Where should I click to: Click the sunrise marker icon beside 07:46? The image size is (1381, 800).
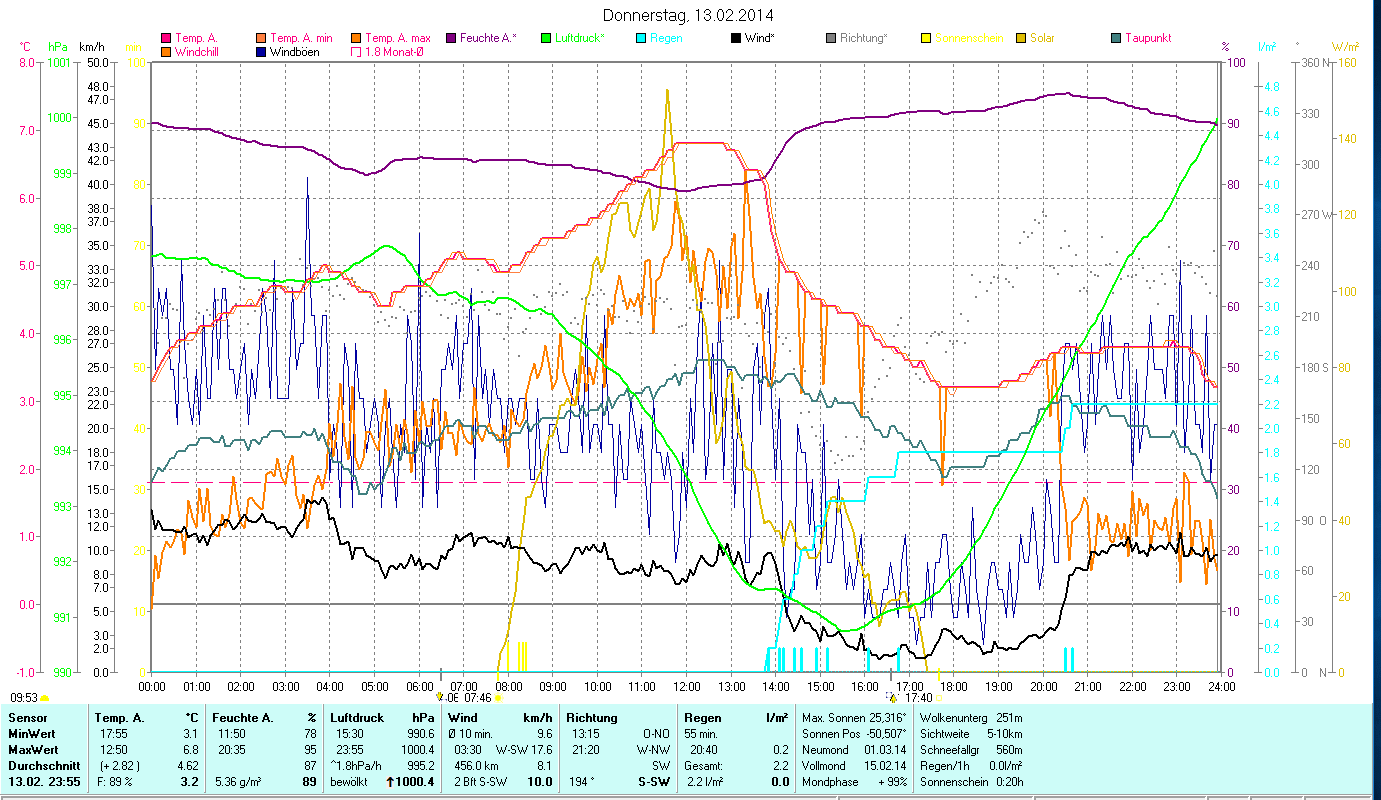(499, 698)
